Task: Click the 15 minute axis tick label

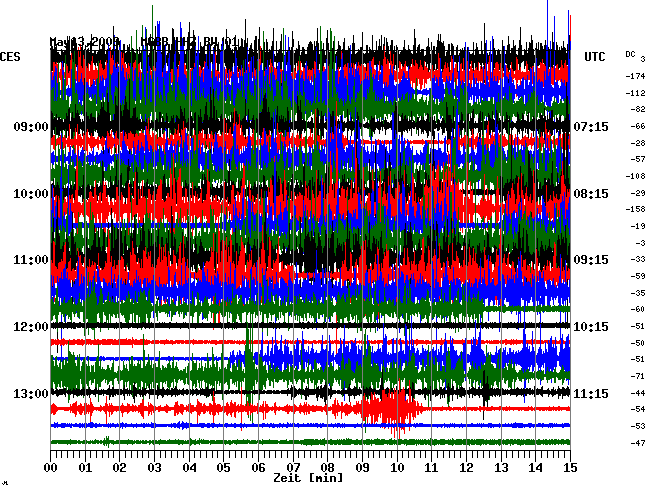Action: tap(570, 468)
